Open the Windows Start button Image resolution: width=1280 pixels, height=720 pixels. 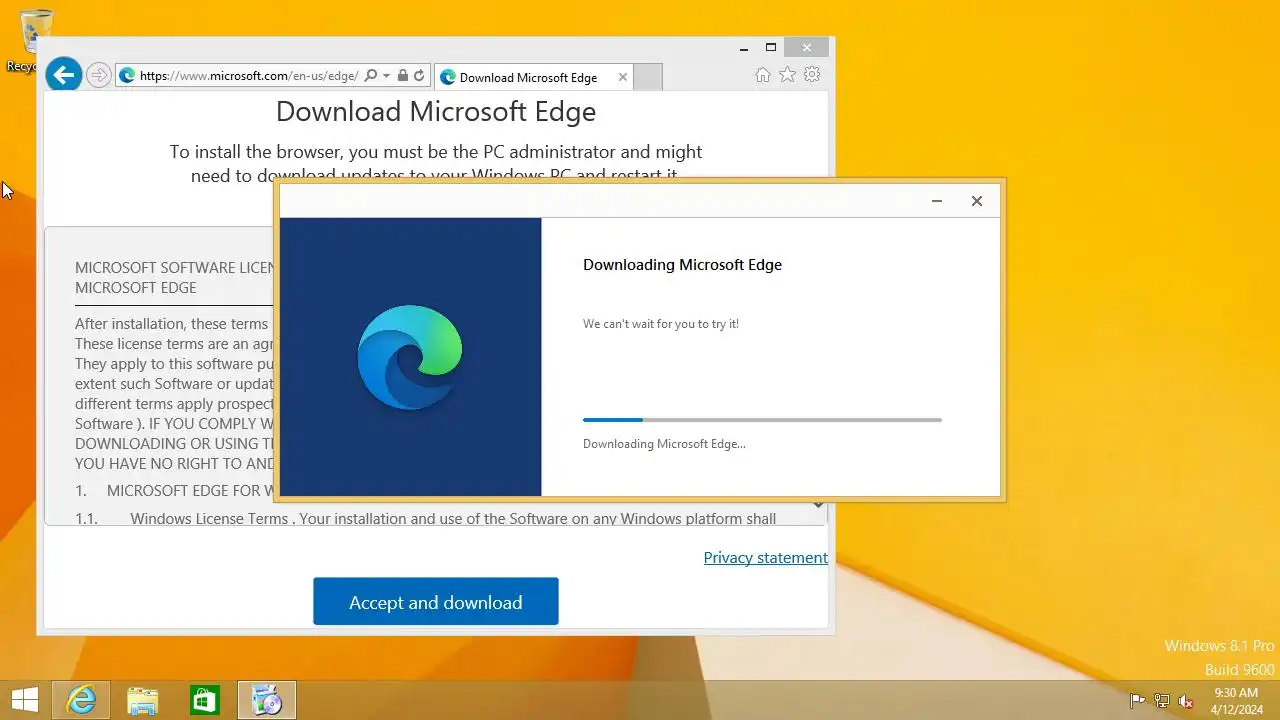[x=24, y=700]
